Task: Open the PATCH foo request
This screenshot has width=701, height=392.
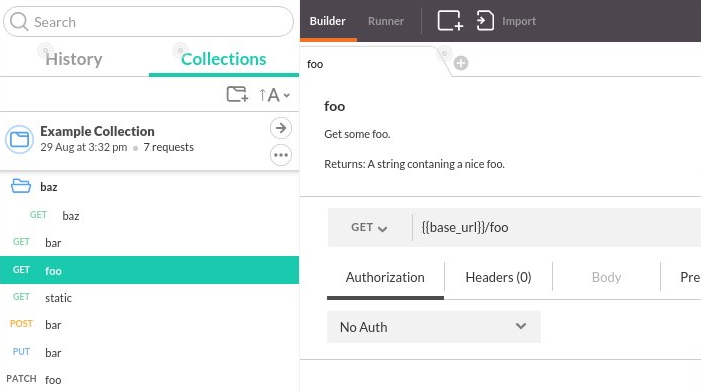Action: pyautogui.click(x=149, y=379)
